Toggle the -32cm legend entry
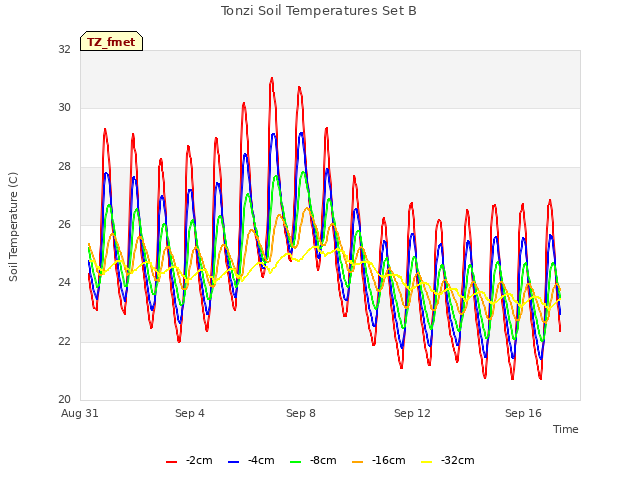The height and width of the screenshot is (480, 640). (x=447, y=461)
